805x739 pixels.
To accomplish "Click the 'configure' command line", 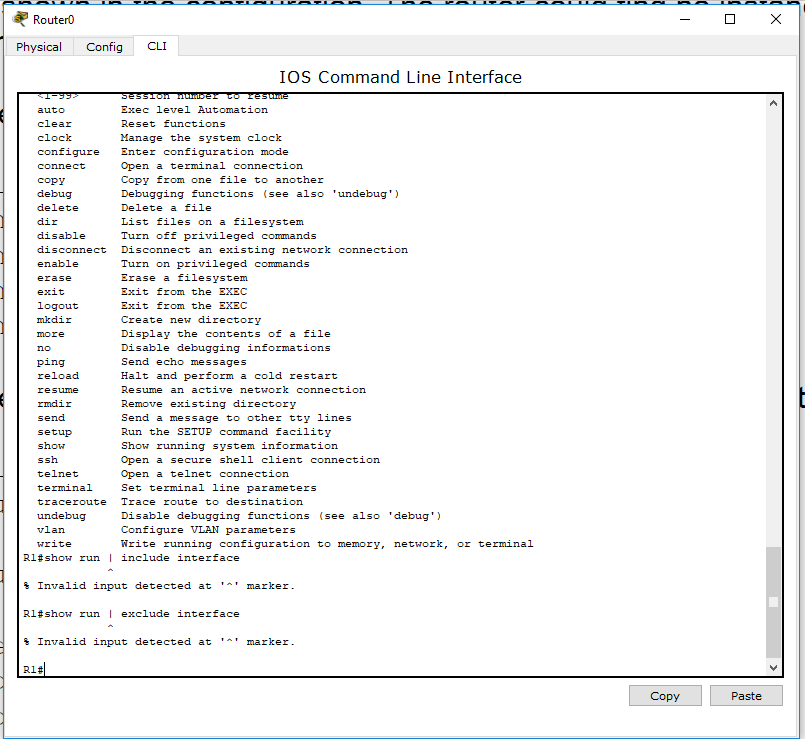I will coord(163,152).
